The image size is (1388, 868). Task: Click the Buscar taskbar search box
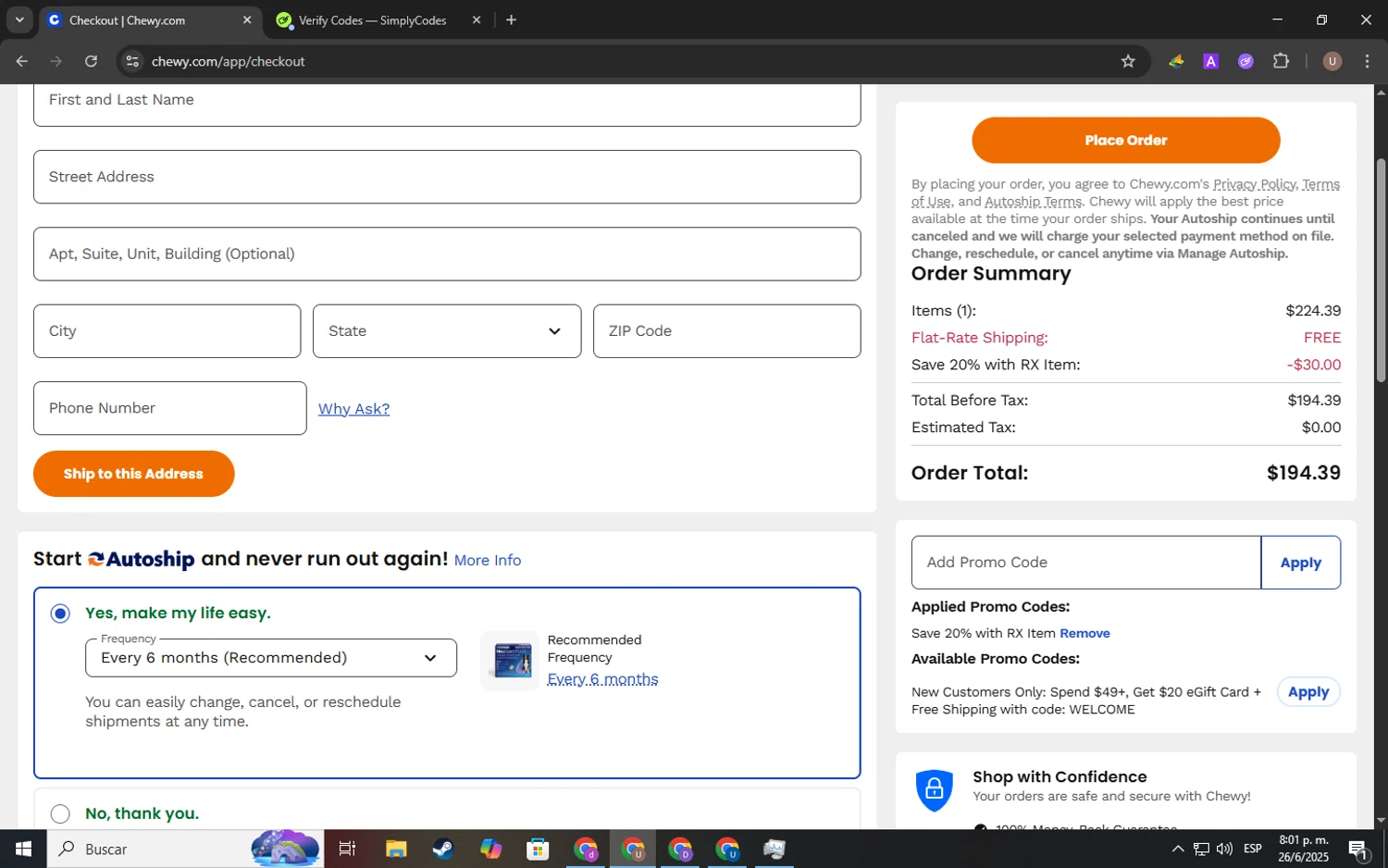pos(185,849)
